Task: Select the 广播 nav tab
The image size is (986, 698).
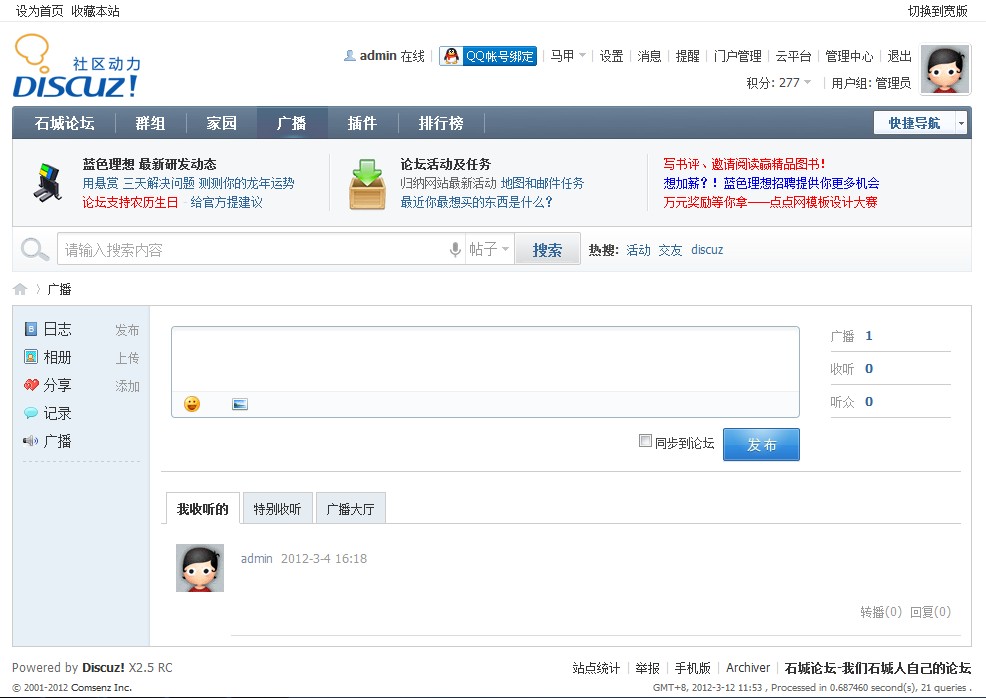Action: tap(292, 123)
